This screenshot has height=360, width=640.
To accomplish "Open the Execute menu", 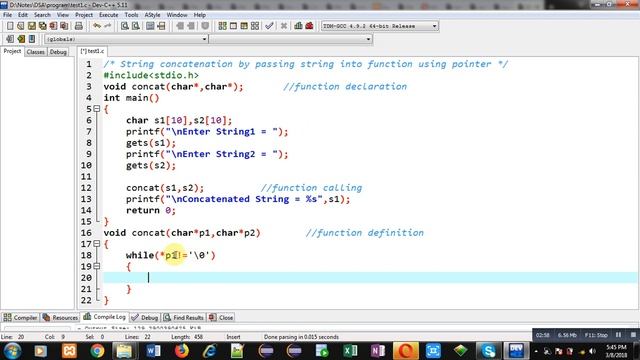I will pos(109,15).
